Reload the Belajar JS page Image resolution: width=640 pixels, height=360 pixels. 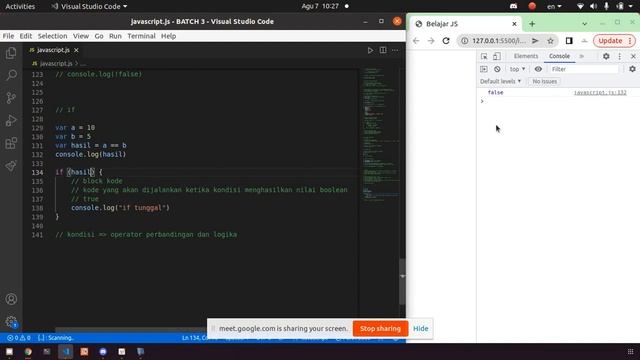[446, 41]
